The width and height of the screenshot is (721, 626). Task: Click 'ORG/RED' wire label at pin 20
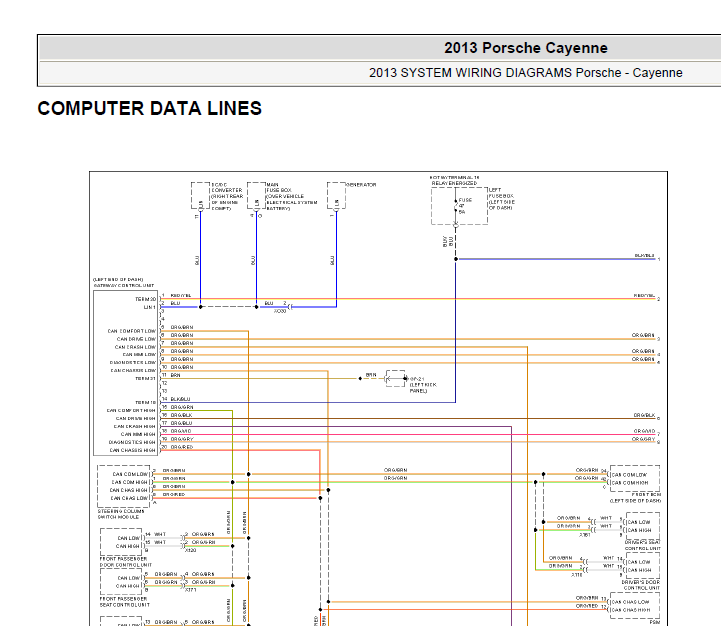point(182,447)
